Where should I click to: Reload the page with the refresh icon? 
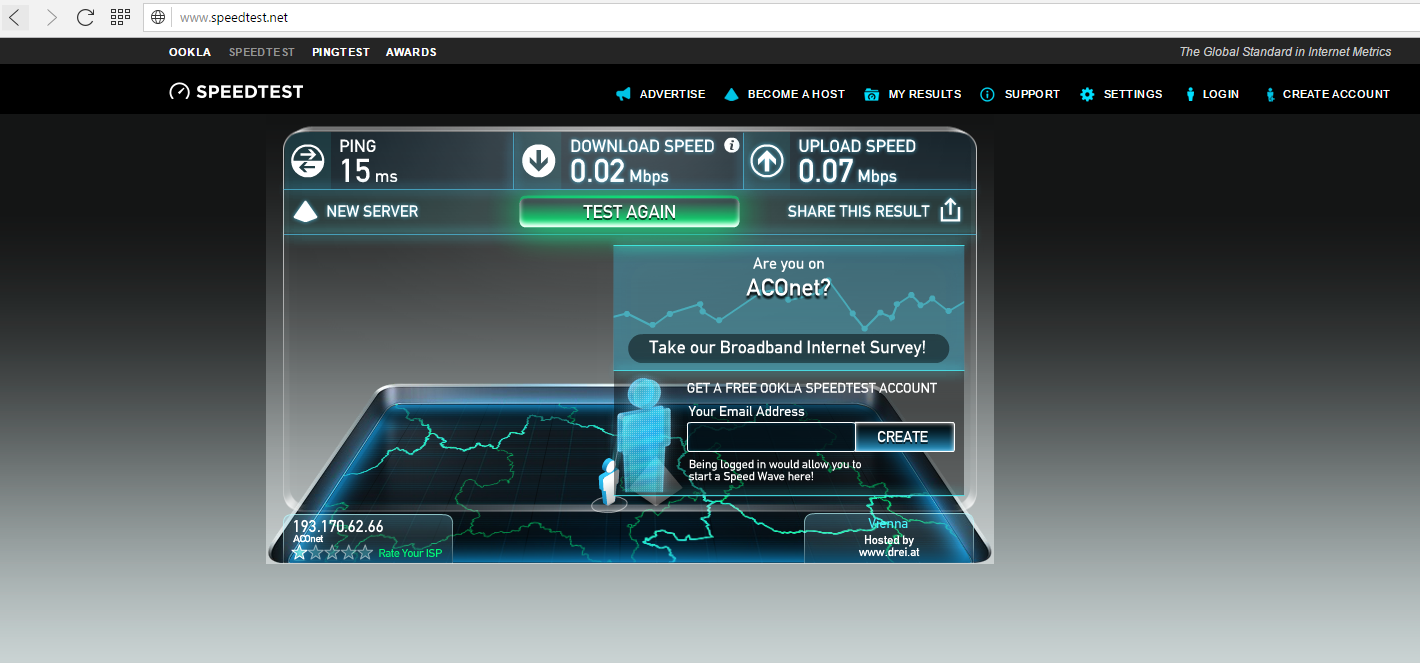(86, 17)
